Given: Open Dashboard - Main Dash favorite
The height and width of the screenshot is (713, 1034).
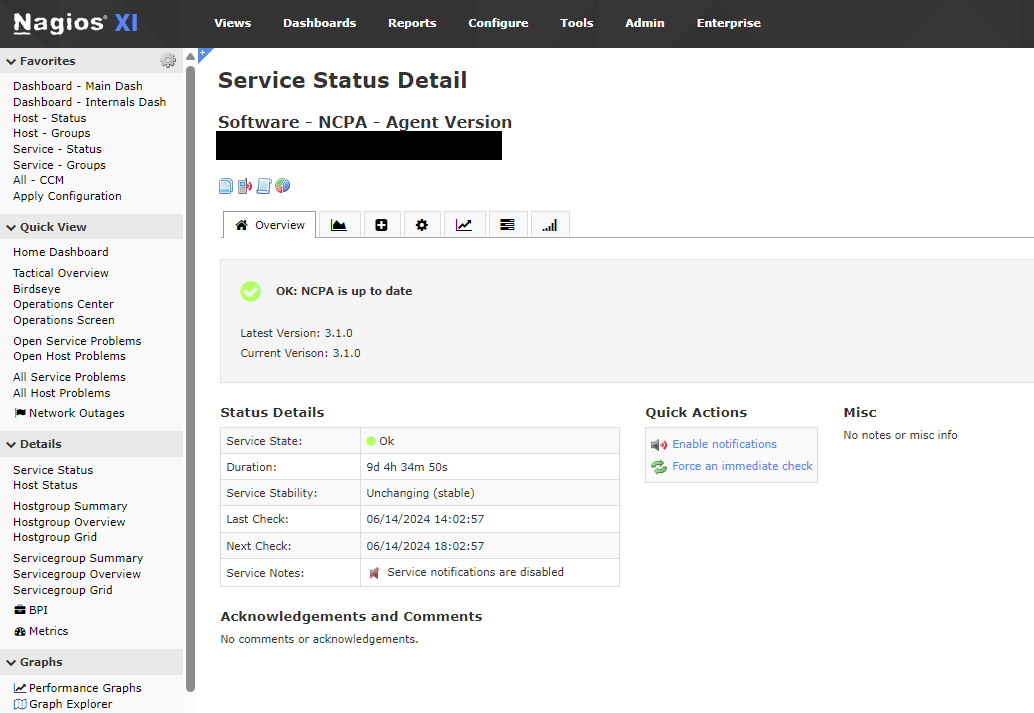Looking at the screenshot, I should (x=78, y=86).
